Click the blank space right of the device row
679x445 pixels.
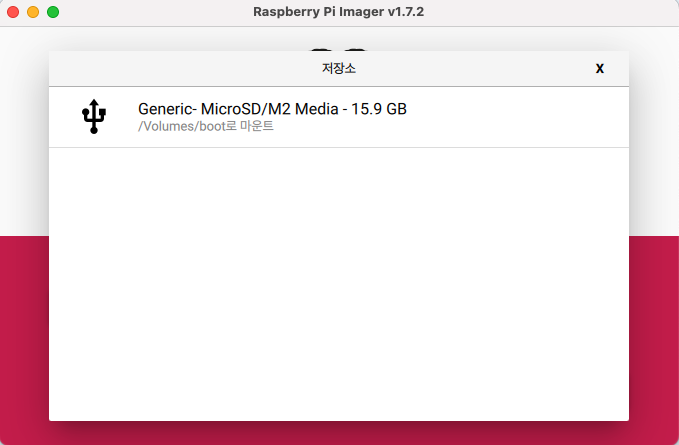point(517,117)
